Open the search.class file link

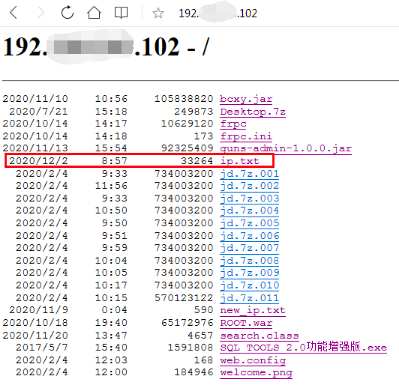[259, 335]
